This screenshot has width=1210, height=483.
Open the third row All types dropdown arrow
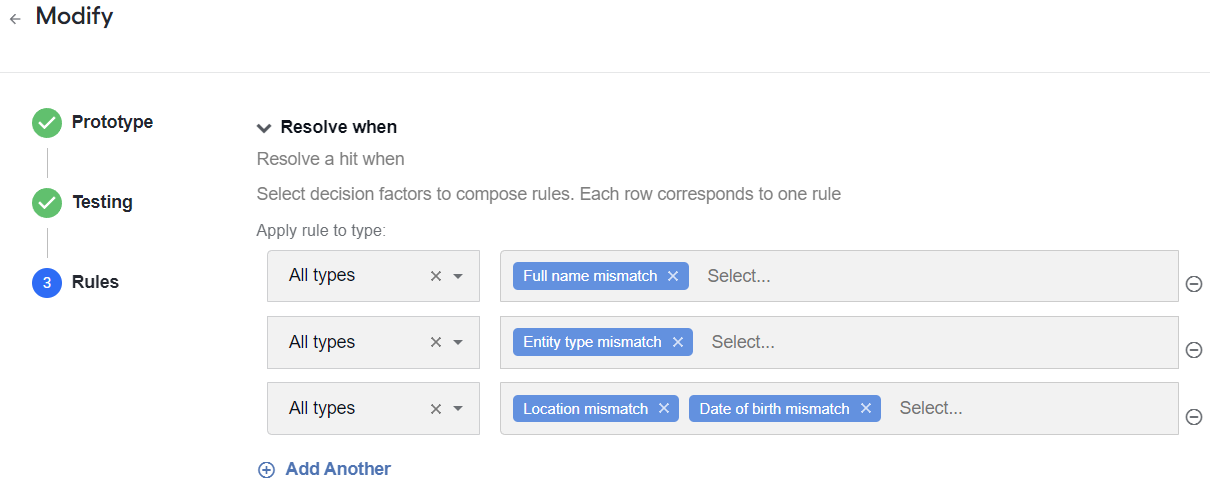coord(458,408)
